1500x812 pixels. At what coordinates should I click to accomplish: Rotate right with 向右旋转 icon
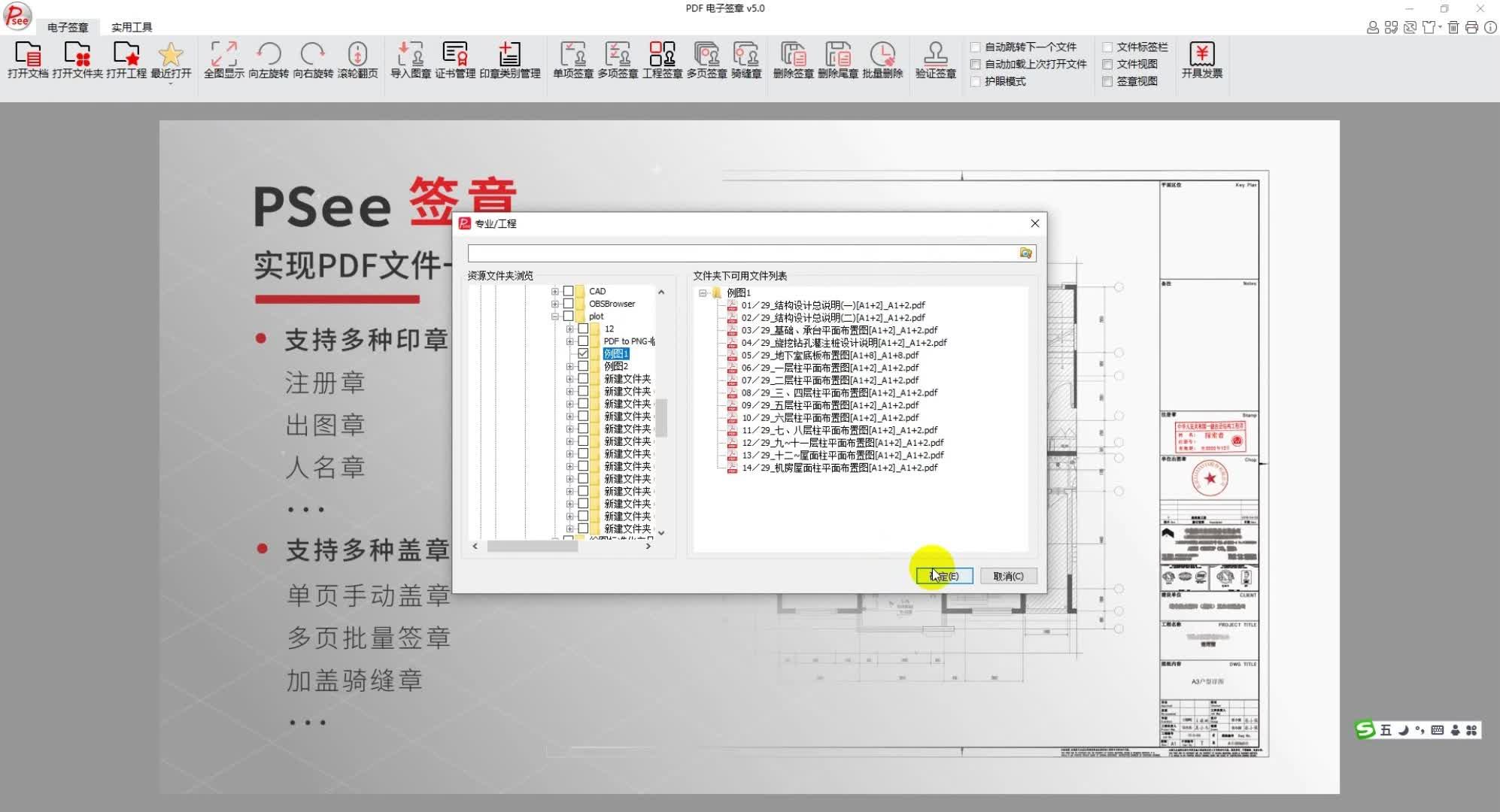tap(313, 54)
